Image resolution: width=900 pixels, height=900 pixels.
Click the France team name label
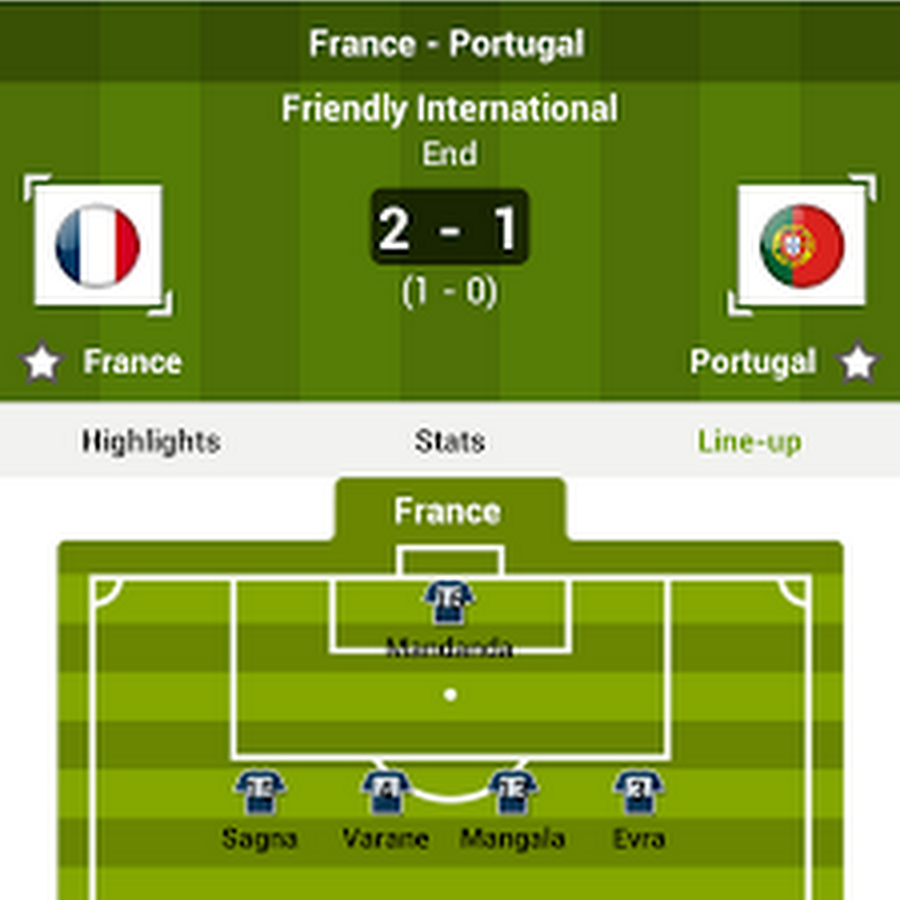point(132,362)
